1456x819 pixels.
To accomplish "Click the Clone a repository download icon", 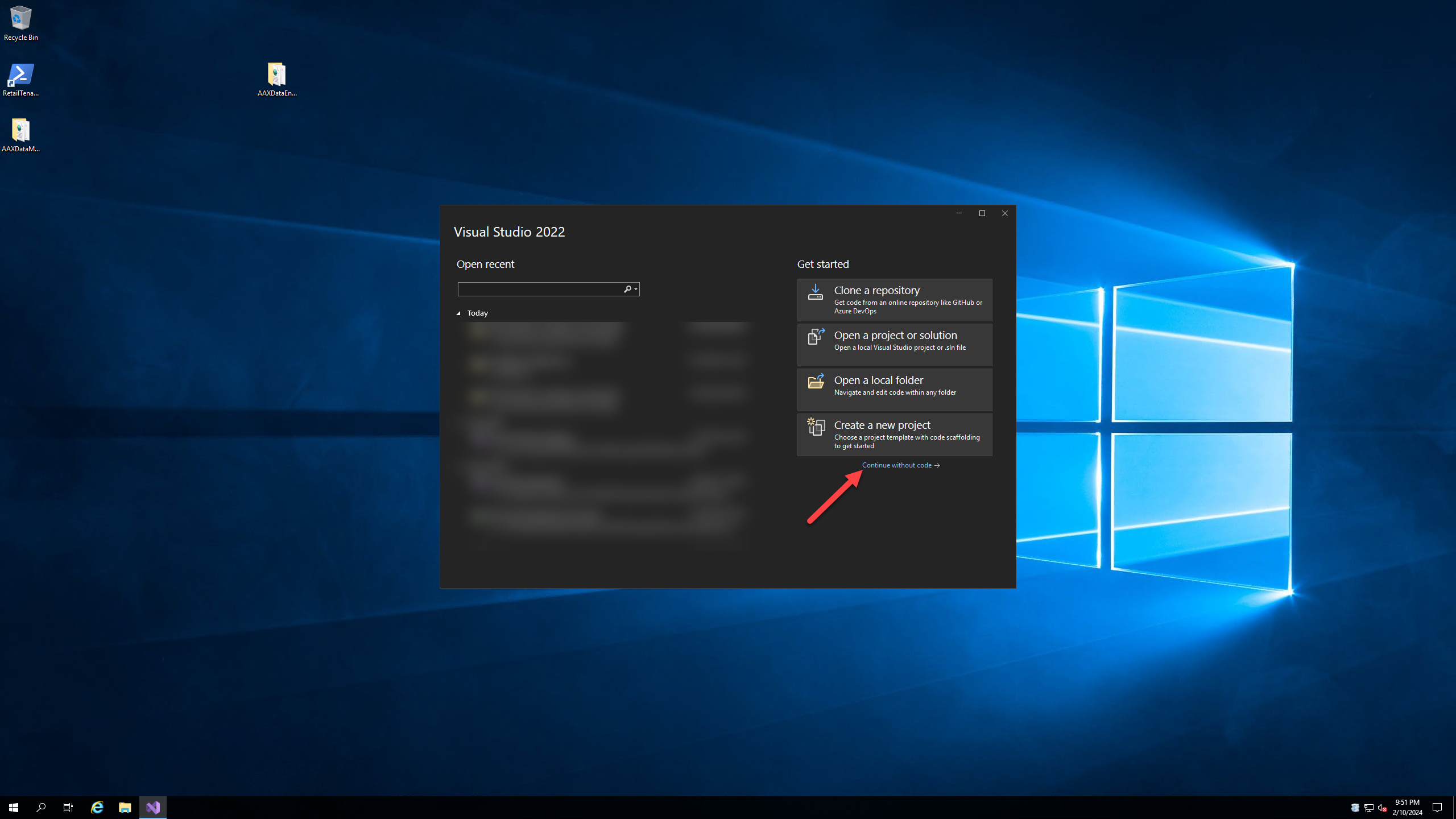I will click(816, 292).
